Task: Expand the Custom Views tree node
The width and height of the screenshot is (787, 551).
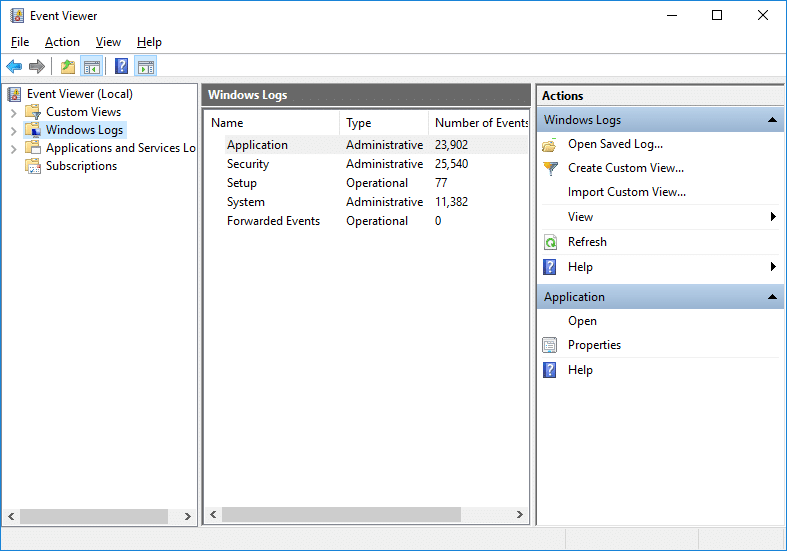Action: click(x=13, y=112)
